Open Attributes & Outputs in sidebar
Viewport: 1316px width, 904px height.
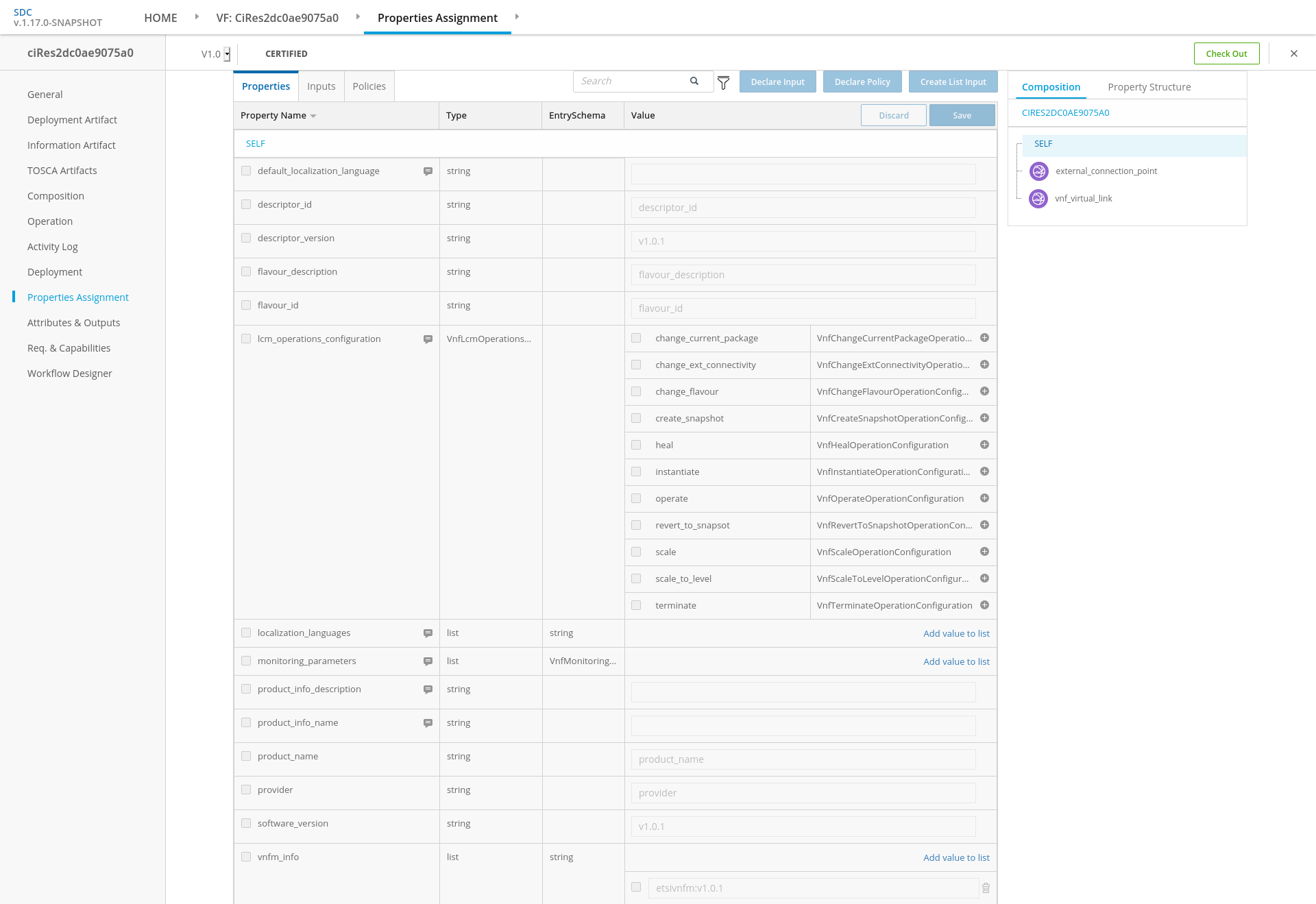[74, 323]
